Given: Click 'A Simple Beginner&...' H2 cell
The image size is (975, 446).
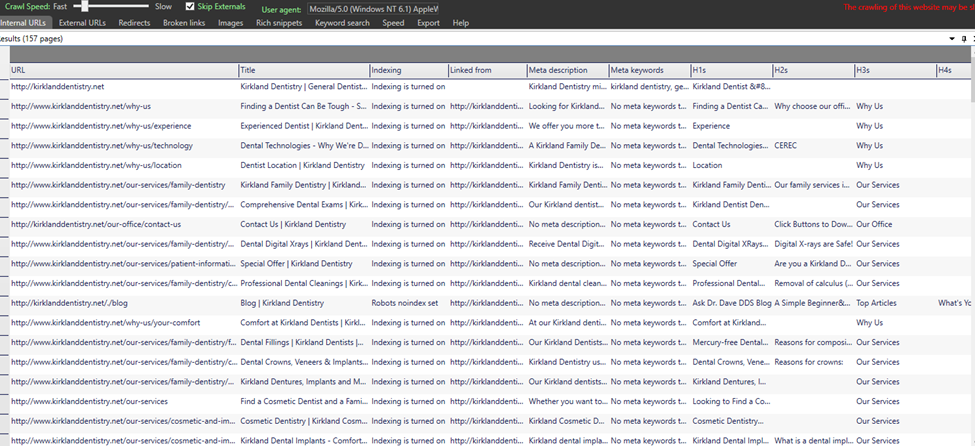Looking at the screenshot, I should point(813,303).
